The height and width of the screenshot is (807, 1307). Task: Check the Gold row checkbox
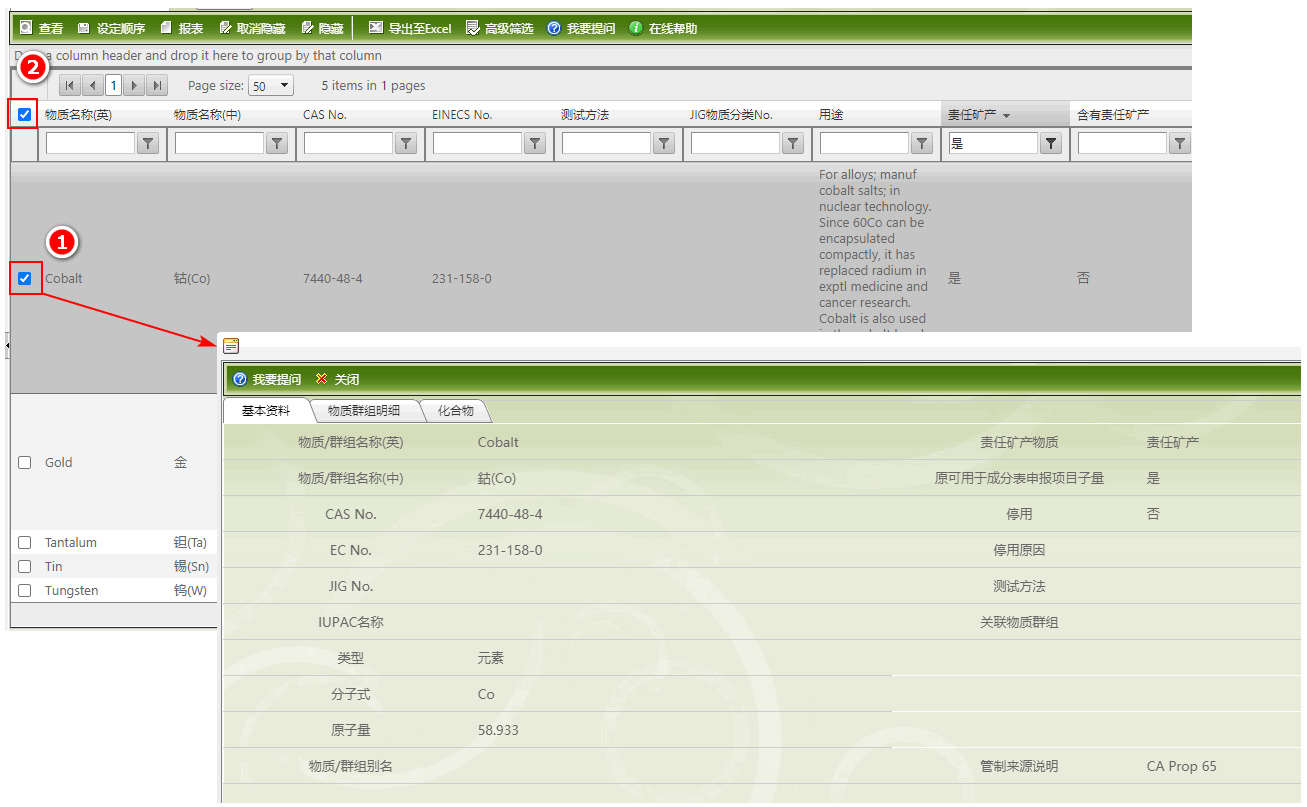pyautogui.click(x=25, y=463)
